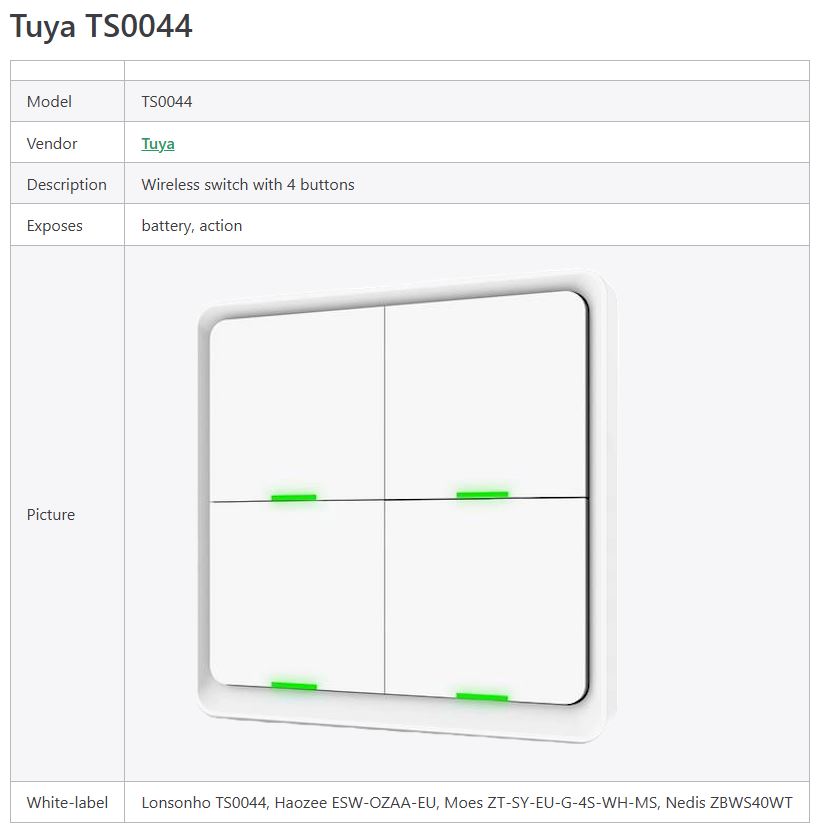
Task: Click the switch product picture
Action: point(405,510)
